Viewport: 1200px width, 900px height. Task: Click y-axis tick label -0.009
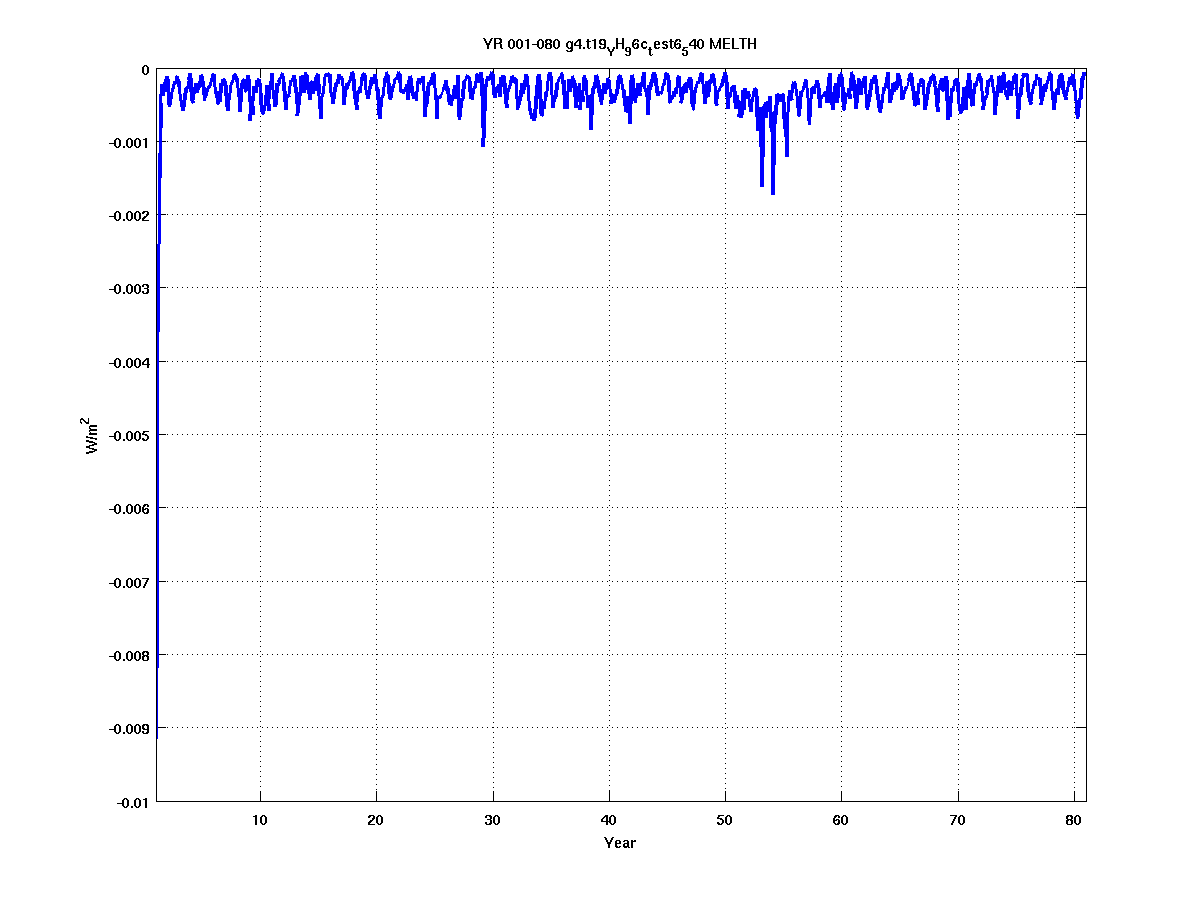[130, 728]
